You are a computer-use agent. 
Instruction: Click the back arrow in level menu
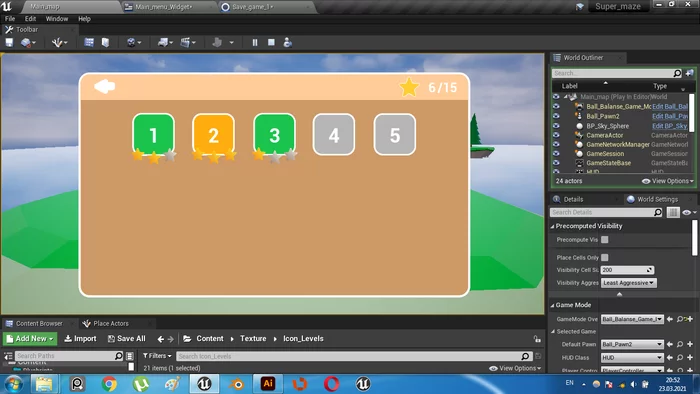coord(105,86)
